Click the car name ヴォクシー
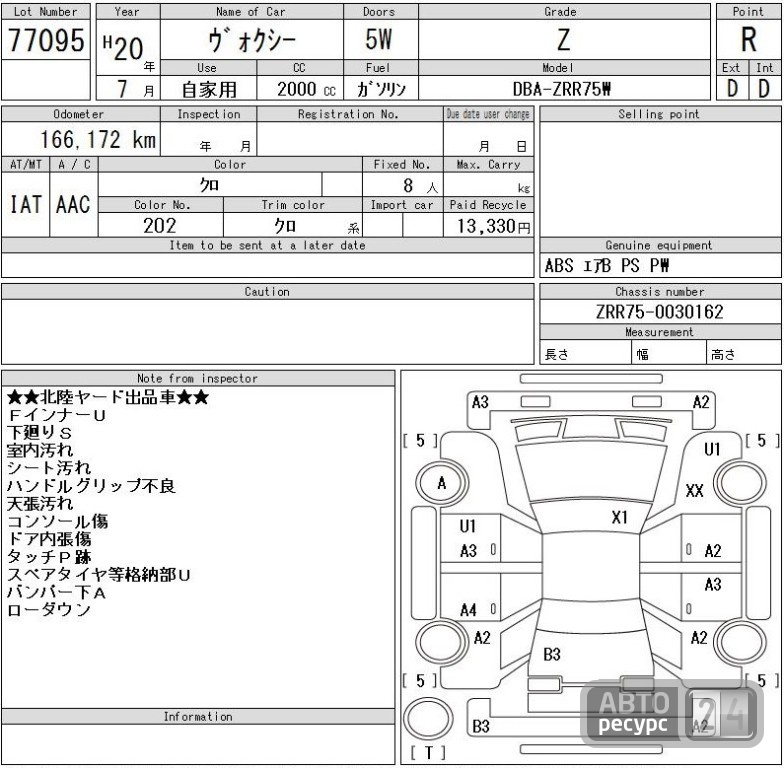 point(252,40)
